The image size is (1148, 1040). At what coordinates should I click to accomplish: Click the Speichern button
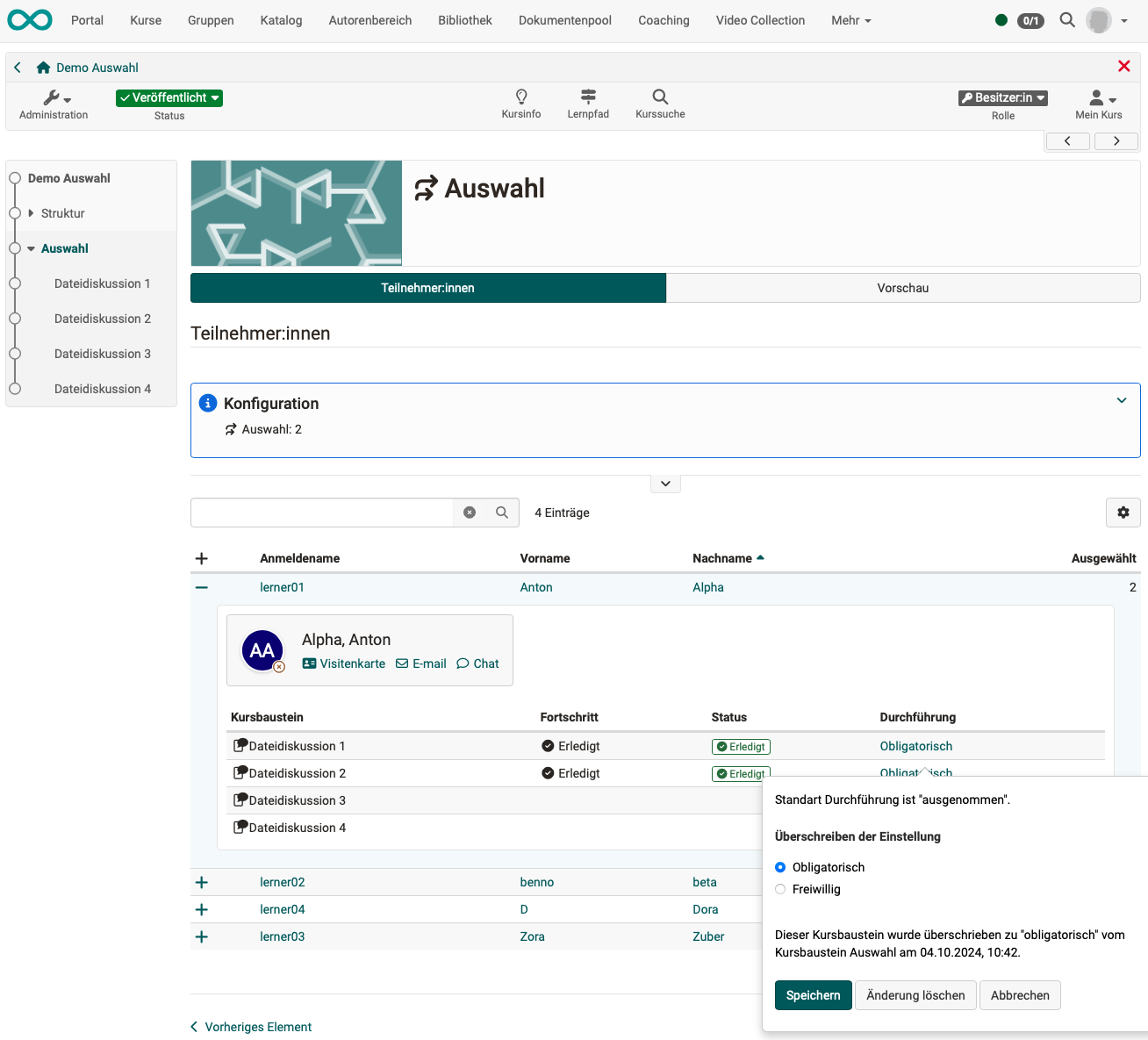pos(813,995)
